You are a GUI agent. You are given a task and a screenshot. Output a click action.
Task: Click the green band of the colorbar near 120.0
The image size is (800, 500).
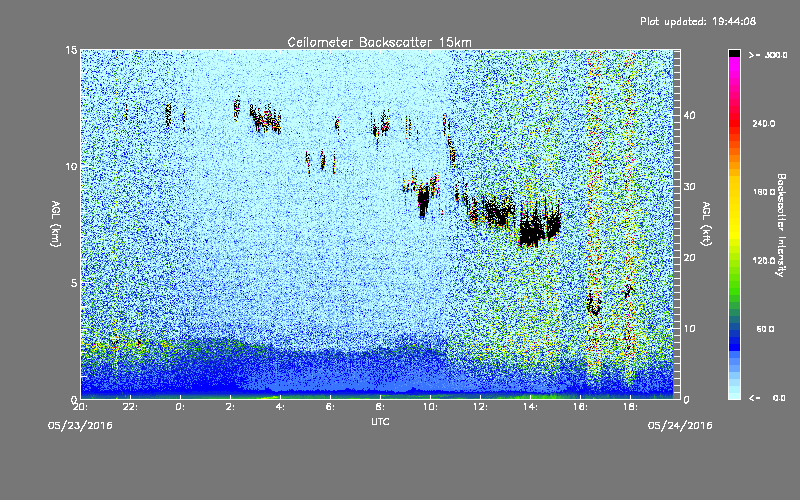coord(734,265)
